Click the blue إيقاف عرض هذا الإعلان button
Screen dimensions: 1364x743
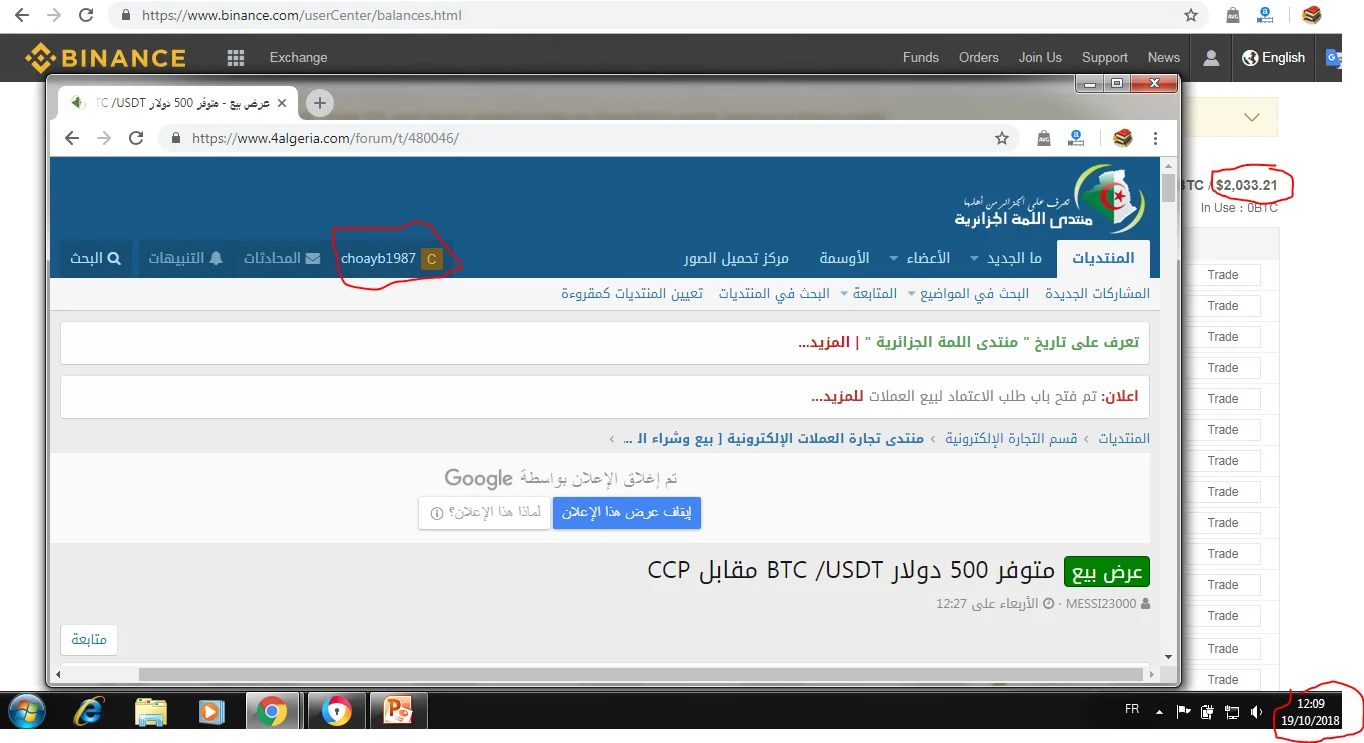(627, 513)
